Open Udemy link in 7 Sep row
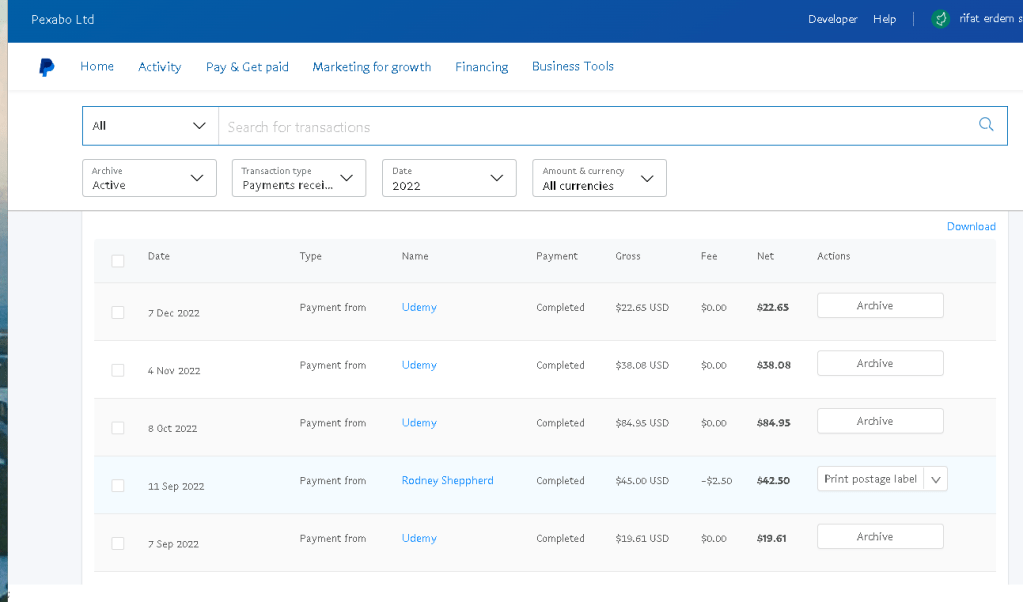Image resolution: width=1023 pixels, height=602 pixels. 419,538
